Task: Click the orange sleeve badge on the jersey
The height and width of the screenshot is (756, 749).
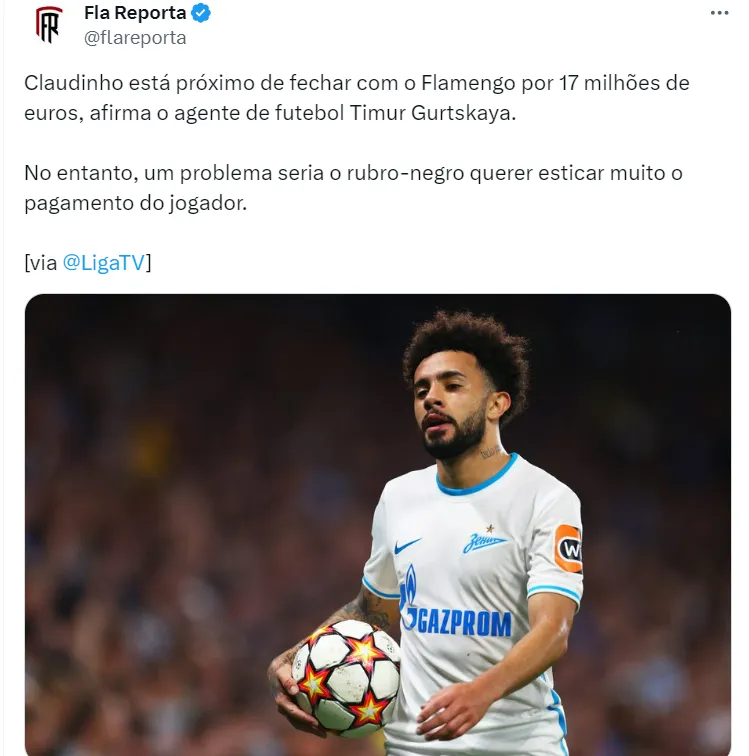Action: pos(568,548)
